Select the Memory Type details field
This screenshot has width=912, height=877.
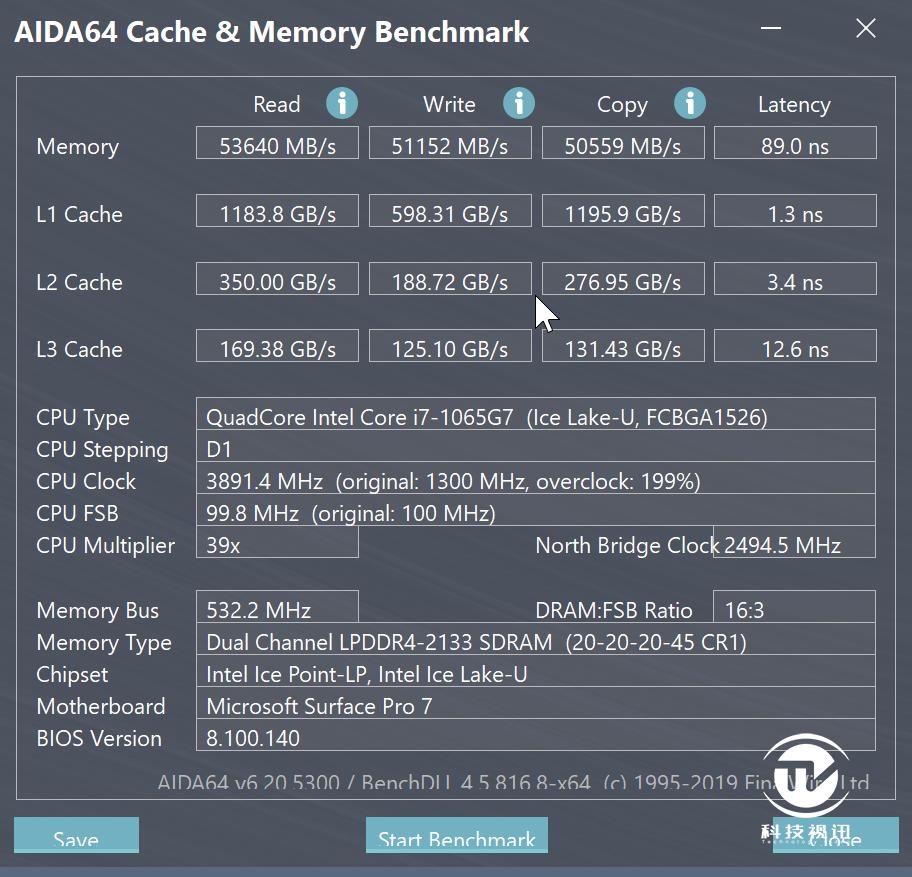[x=535, y=641]
